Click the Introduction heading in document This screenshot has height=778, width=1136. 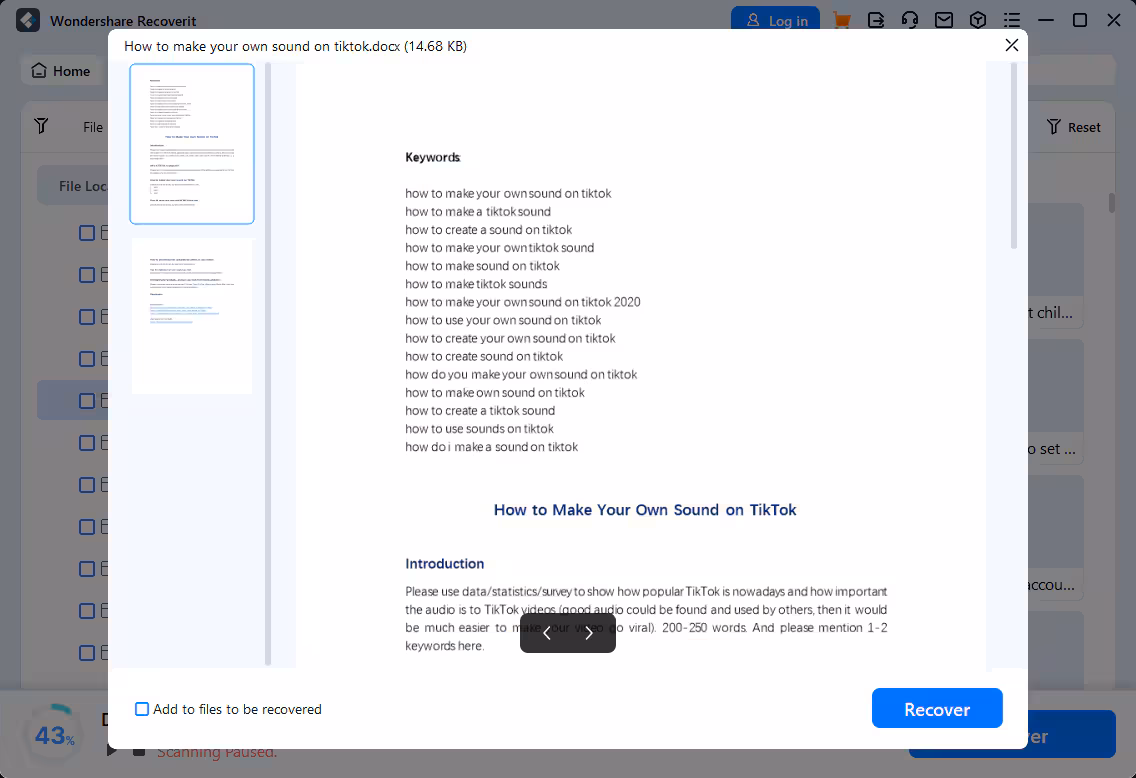coord(444,564)
